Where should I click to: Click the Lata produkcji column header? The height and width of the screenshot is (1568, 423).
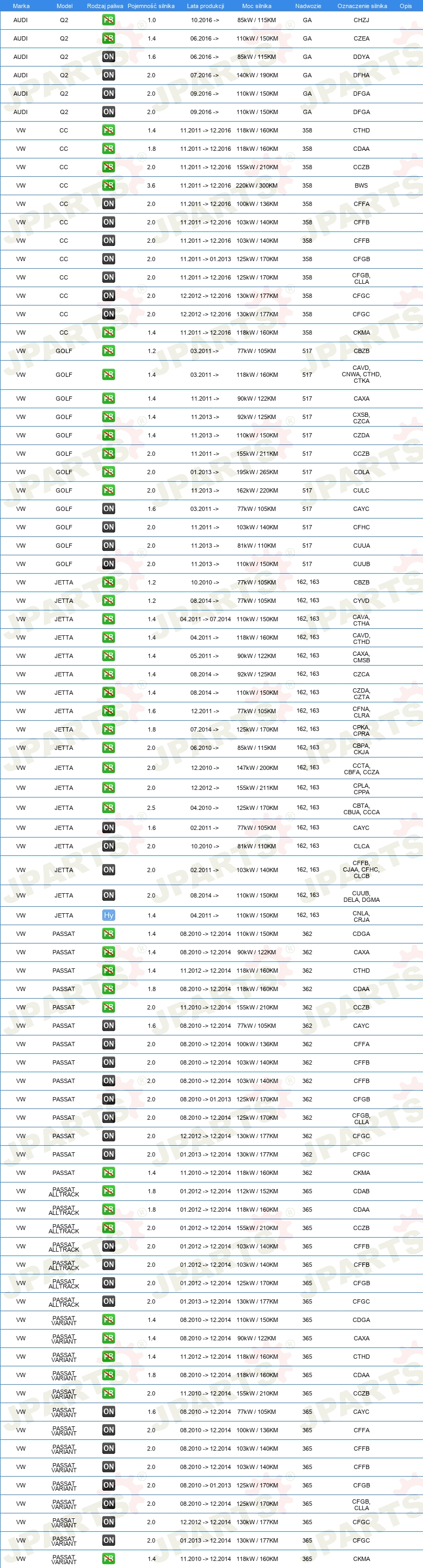click(205, 5)
